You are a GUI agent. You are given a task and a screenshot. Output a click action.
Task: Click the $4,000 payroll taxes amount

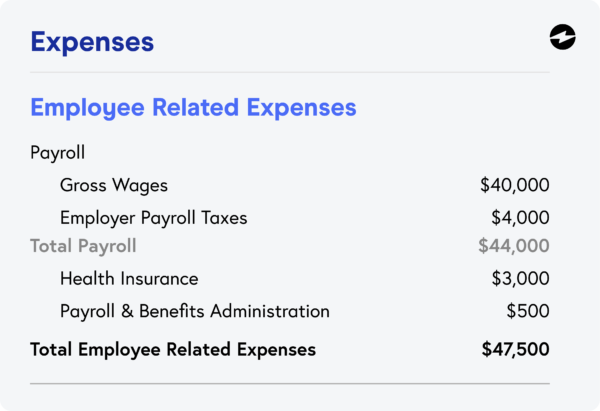click(520, 217)
